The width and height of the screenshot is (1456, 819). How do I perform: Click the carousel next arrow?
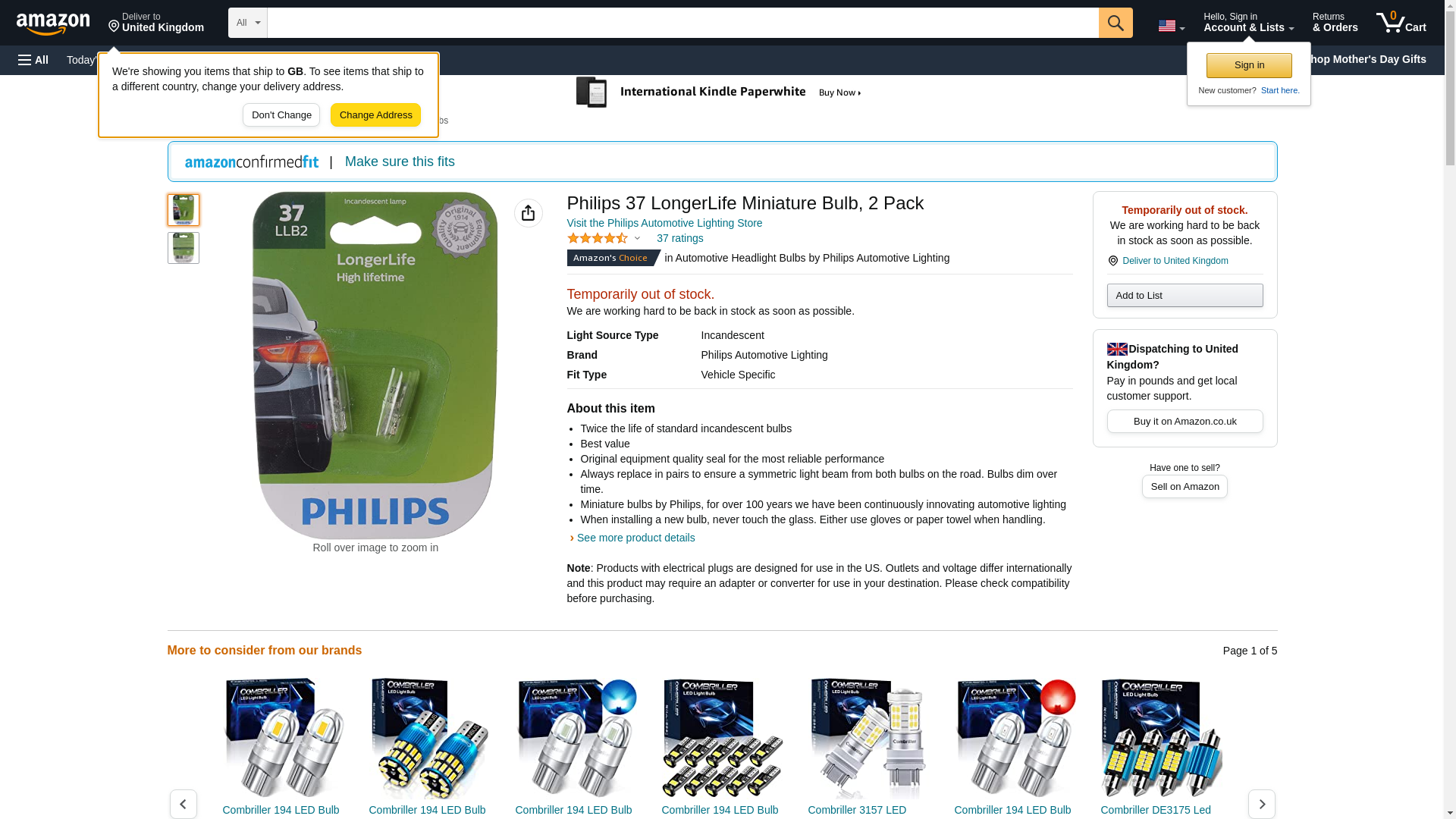(1262, 804)
